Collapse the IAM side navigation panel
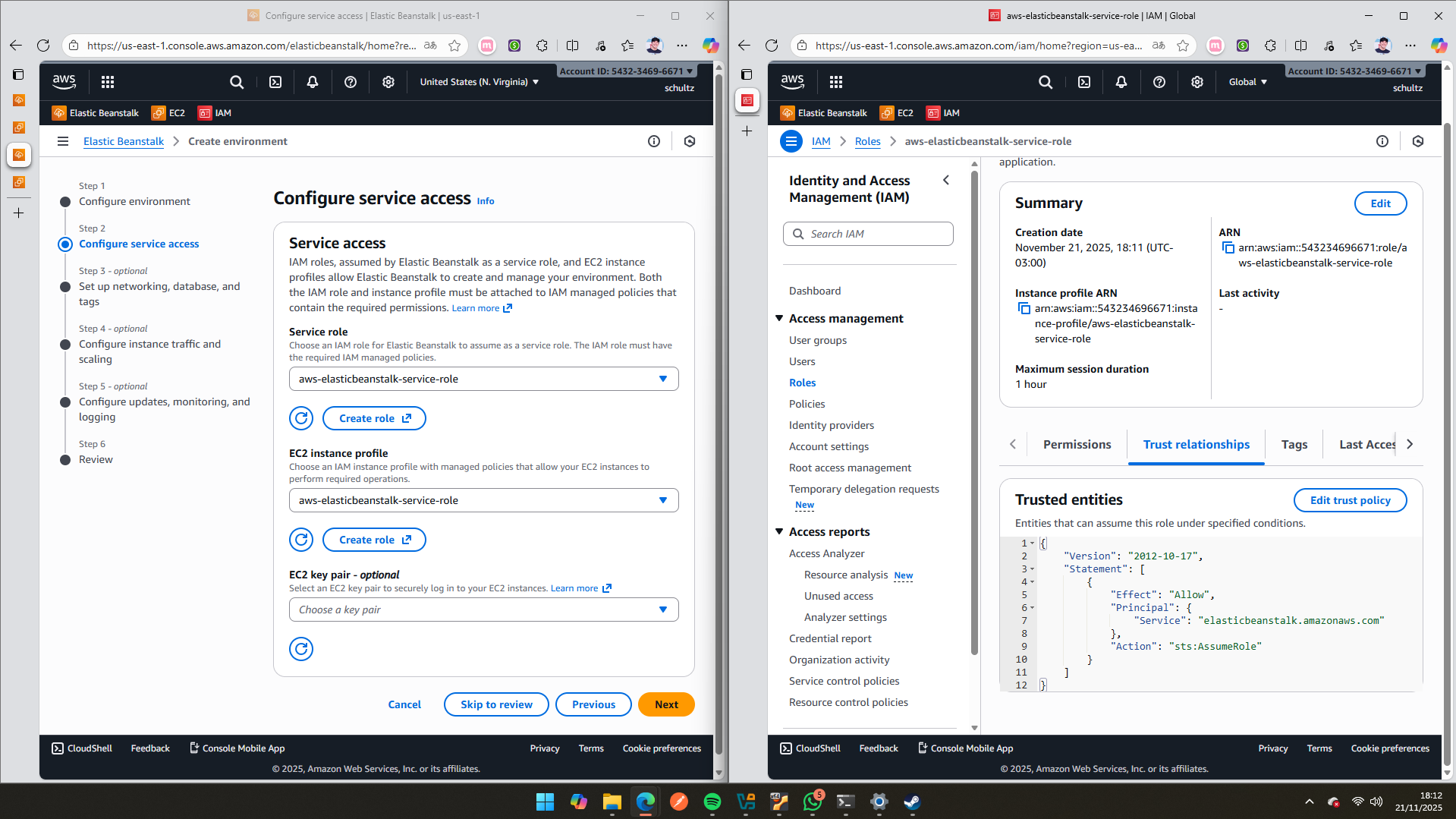The image size is (1456, 819). [x=946, y=180]
